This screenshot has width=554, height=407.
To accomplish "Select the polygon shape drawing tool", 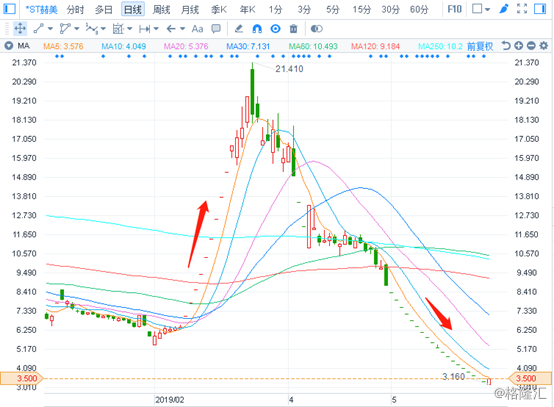I will 65,29.
